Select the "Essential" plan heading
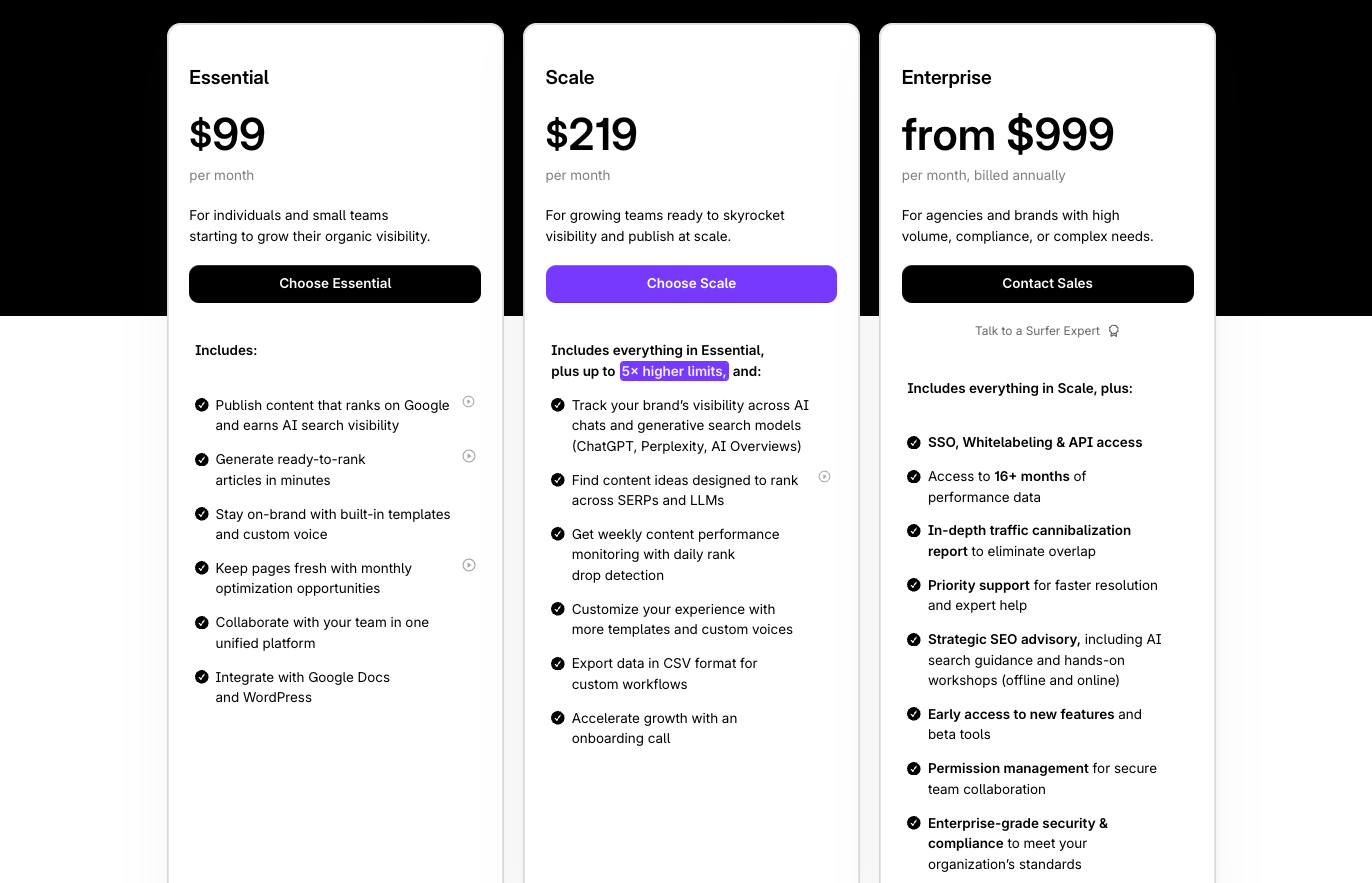Image resolution: width=1372 pixels, height=883 pixels. (228, 77)
